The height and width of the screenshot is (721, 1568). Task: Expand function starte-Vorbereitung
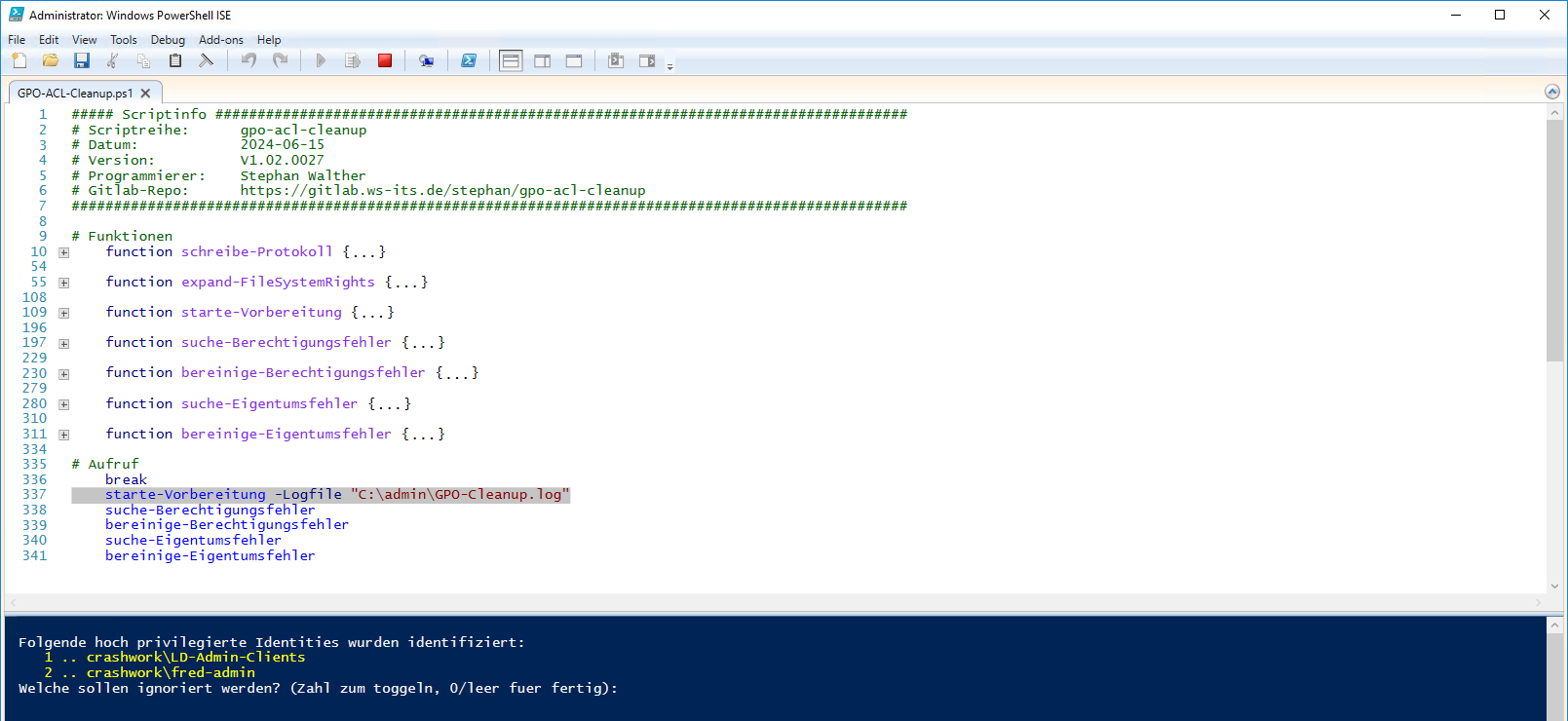(64, 313)
